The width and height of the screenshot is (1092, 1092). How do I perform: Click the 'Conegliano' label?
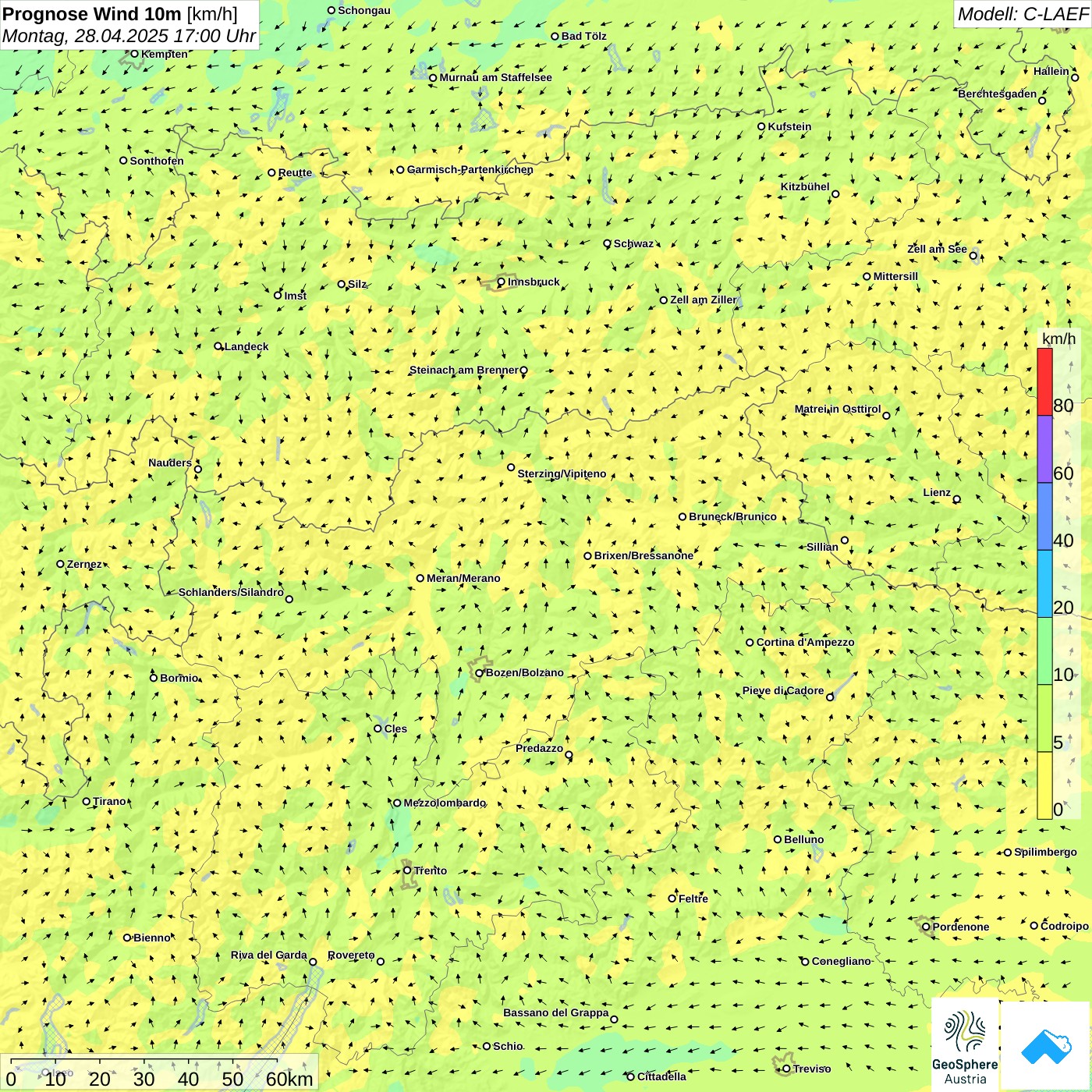coord(841,961)
